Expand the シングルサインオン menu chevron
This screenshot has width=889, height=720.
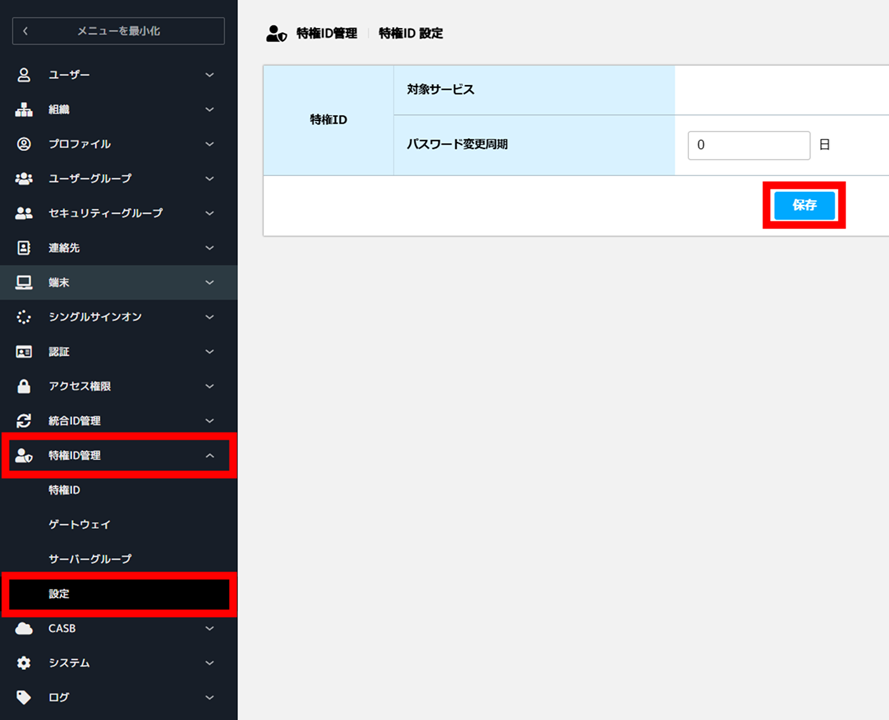[210, 317]
